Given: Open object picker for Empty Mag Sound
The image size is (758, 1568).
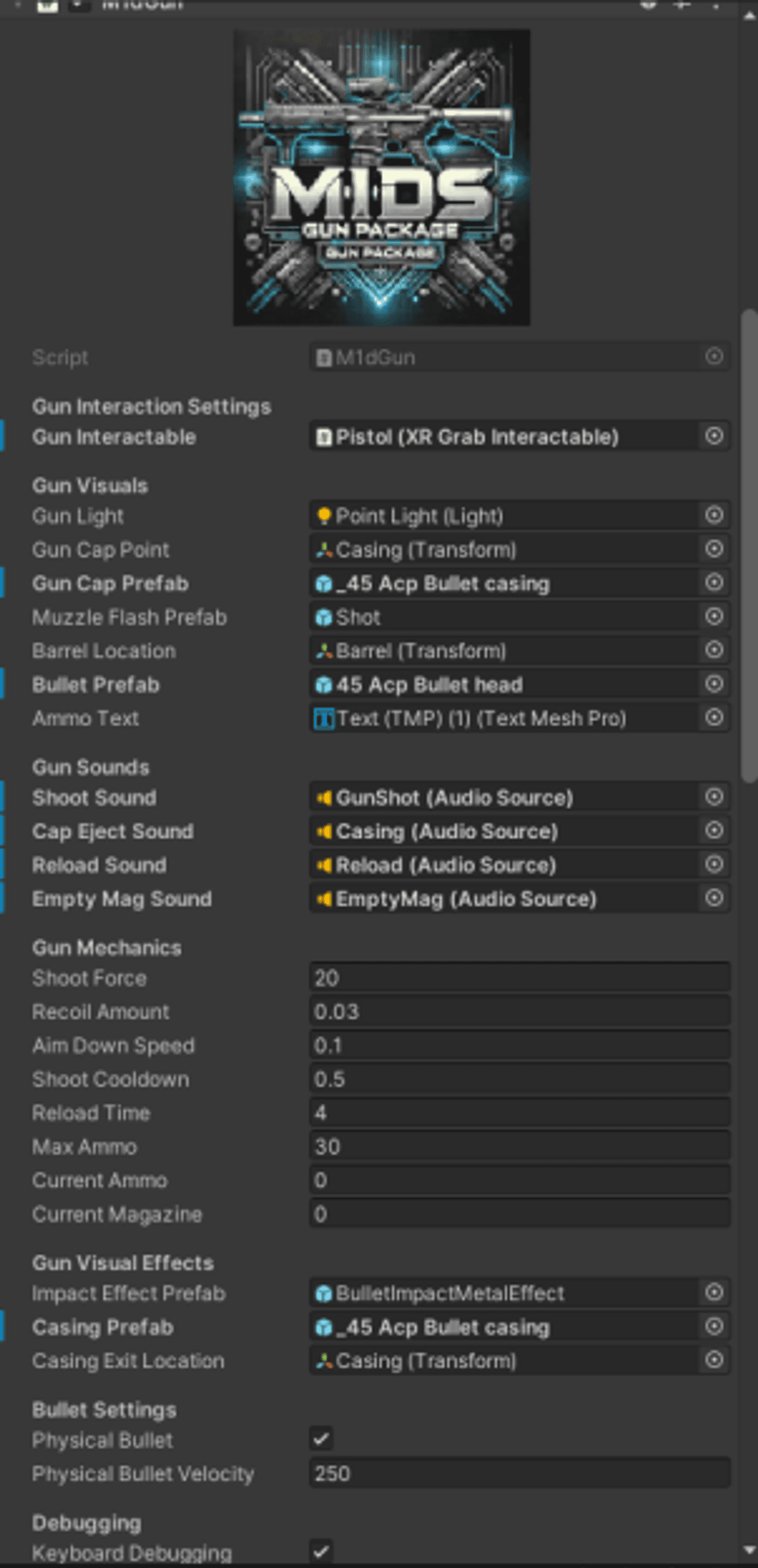Looking at the screenshot, I should point(714,898).
